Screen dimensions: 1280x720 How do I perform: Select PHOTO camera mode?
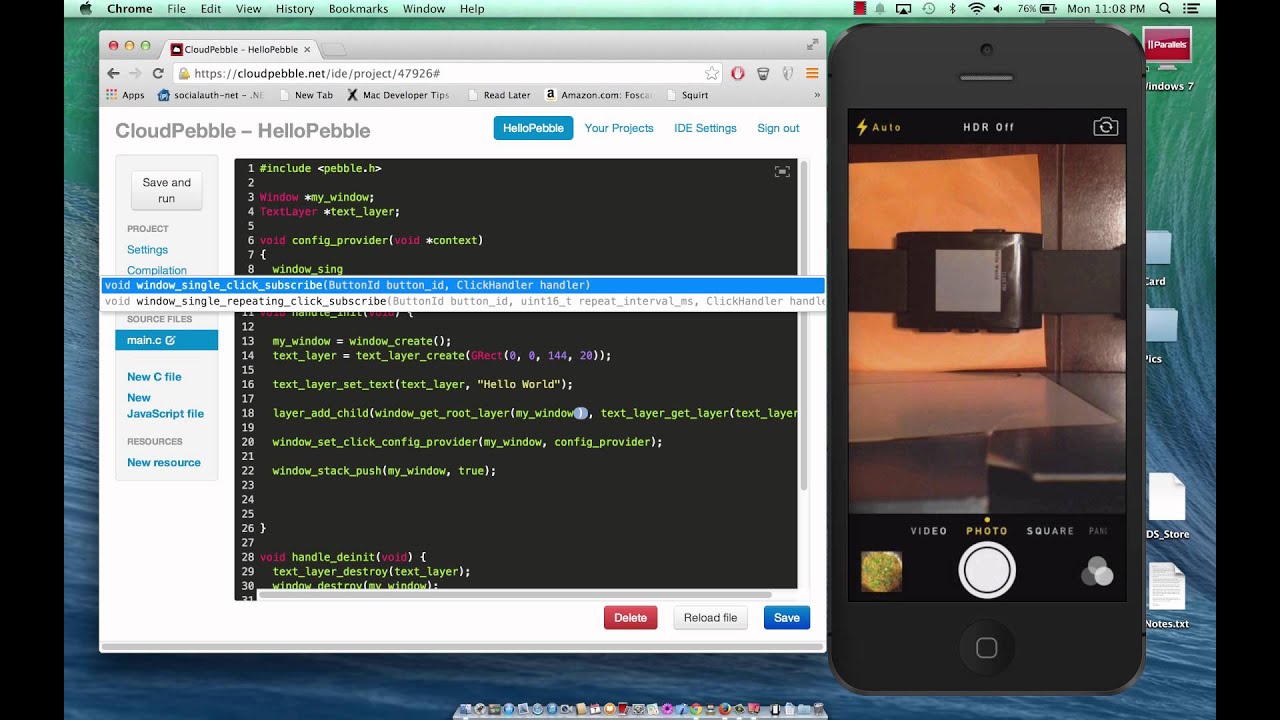coord(987,531)
